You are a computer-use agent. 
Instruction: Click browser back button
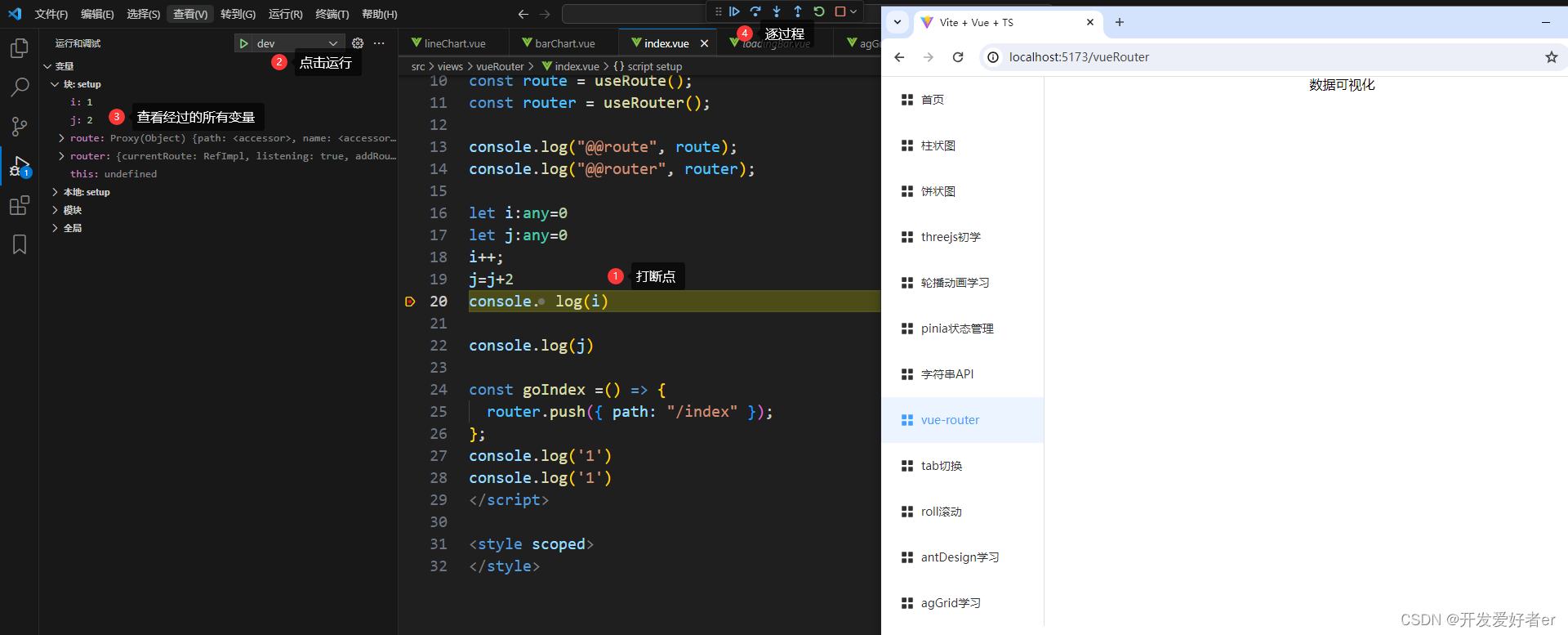(899, 57)
